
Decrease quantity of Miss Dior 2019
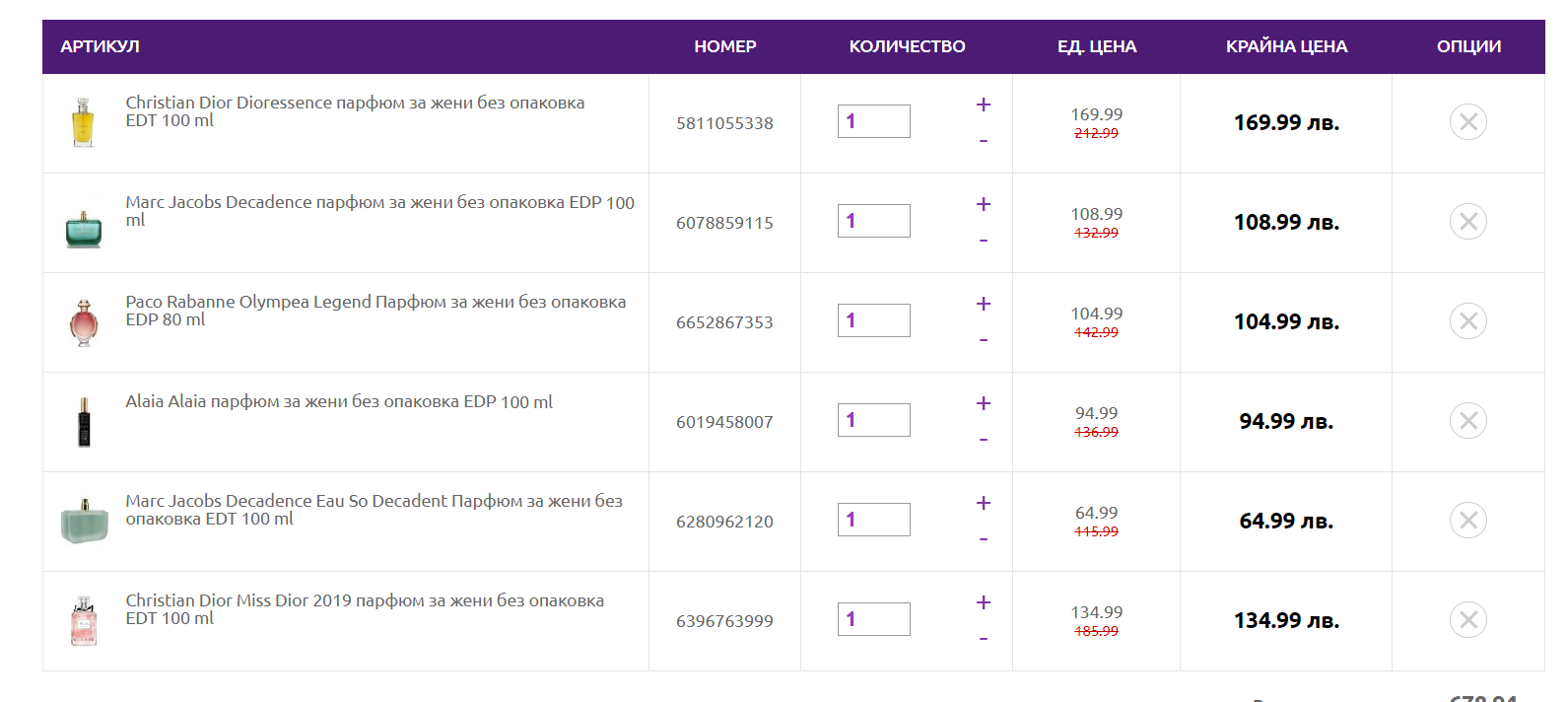pos(983,639)
